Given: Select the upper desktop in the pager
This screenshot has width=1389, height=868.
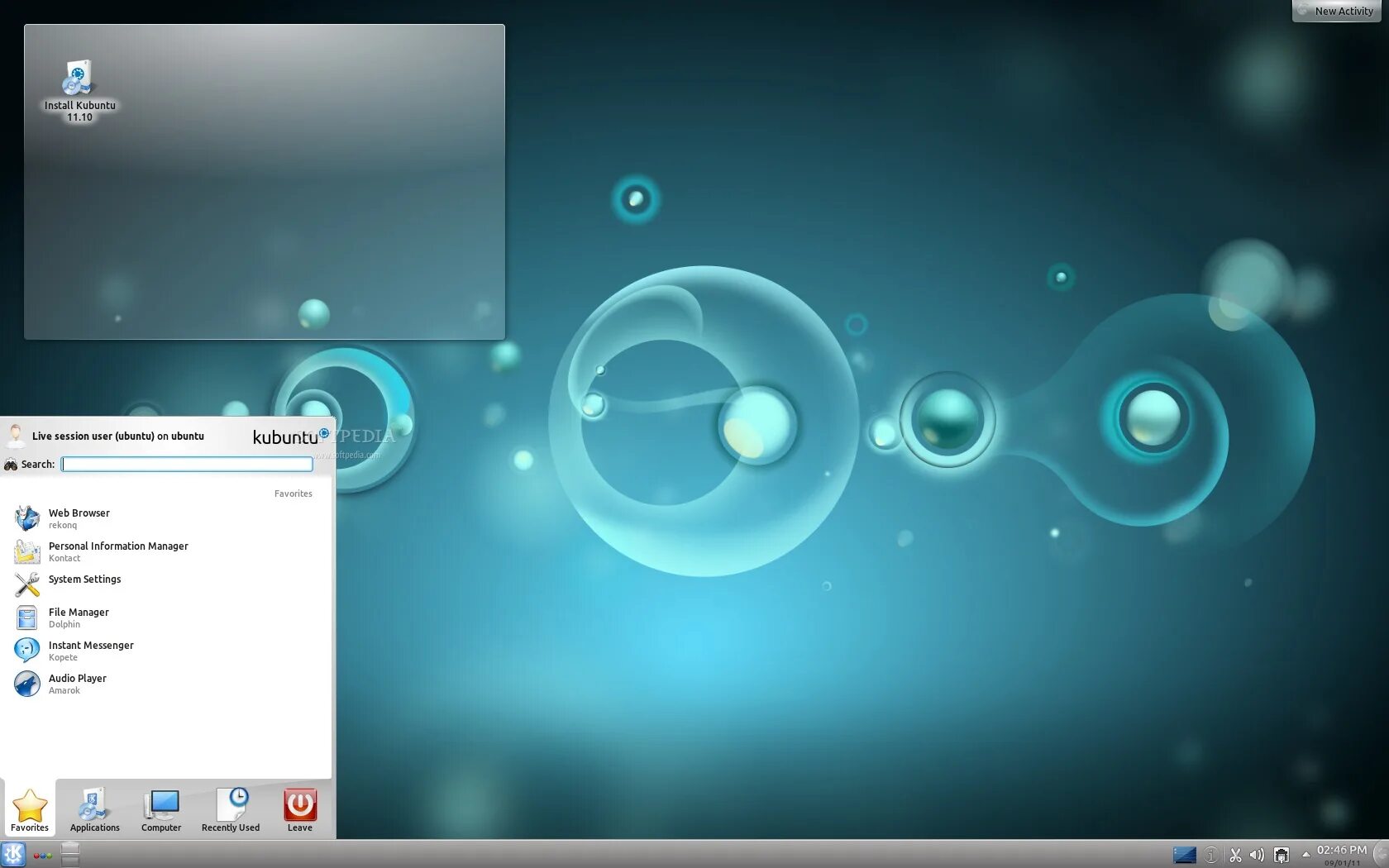Looking at the screenshot, I should tap(70, 848).
